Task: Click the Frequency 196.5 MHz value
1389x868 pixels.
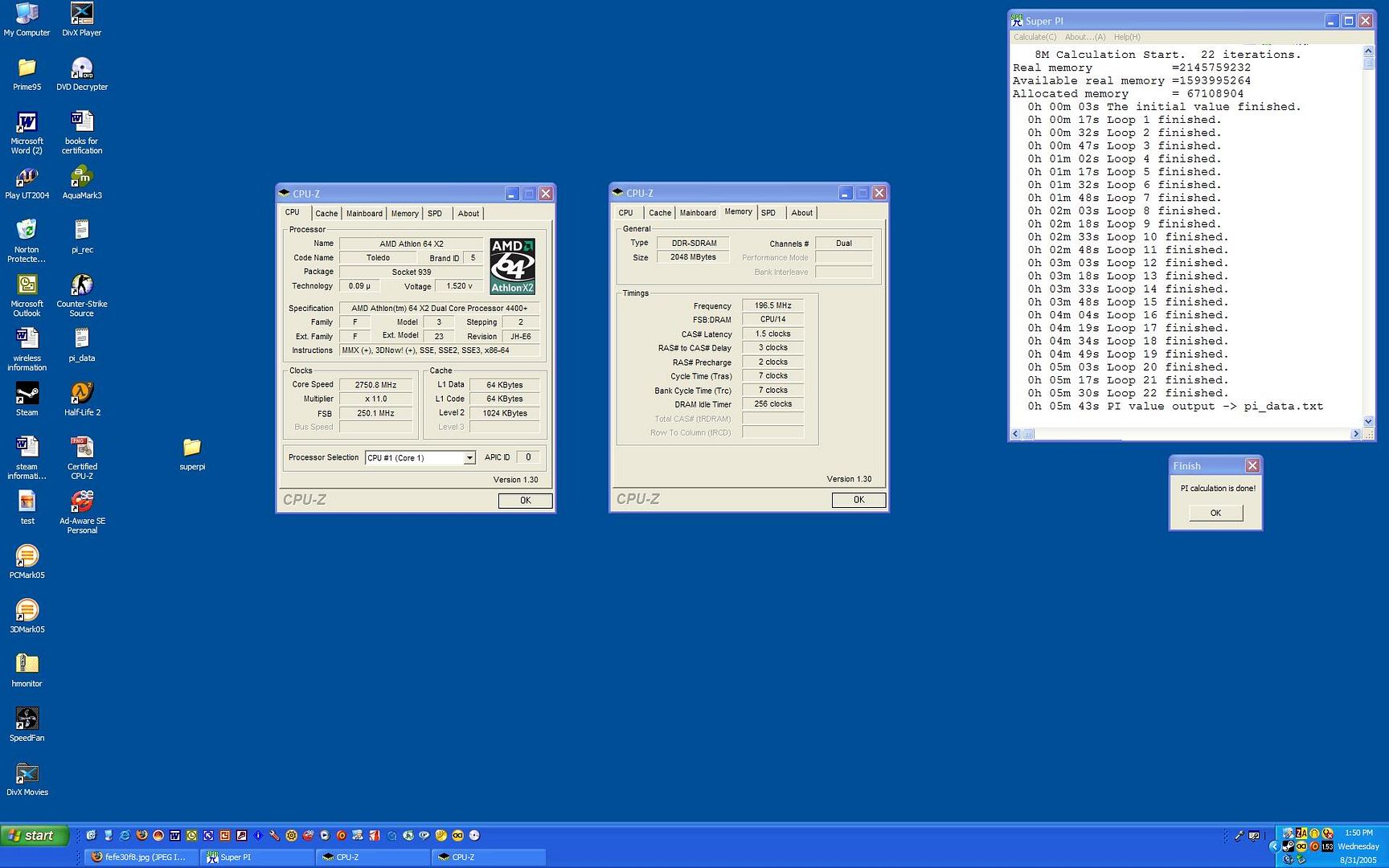Action: tap(772, 306)
